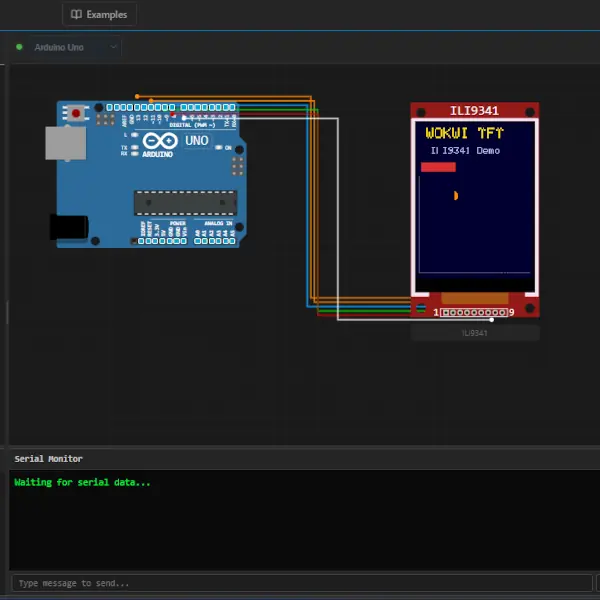Click the orange Pac-Man shape on TFT

[456, 195]
